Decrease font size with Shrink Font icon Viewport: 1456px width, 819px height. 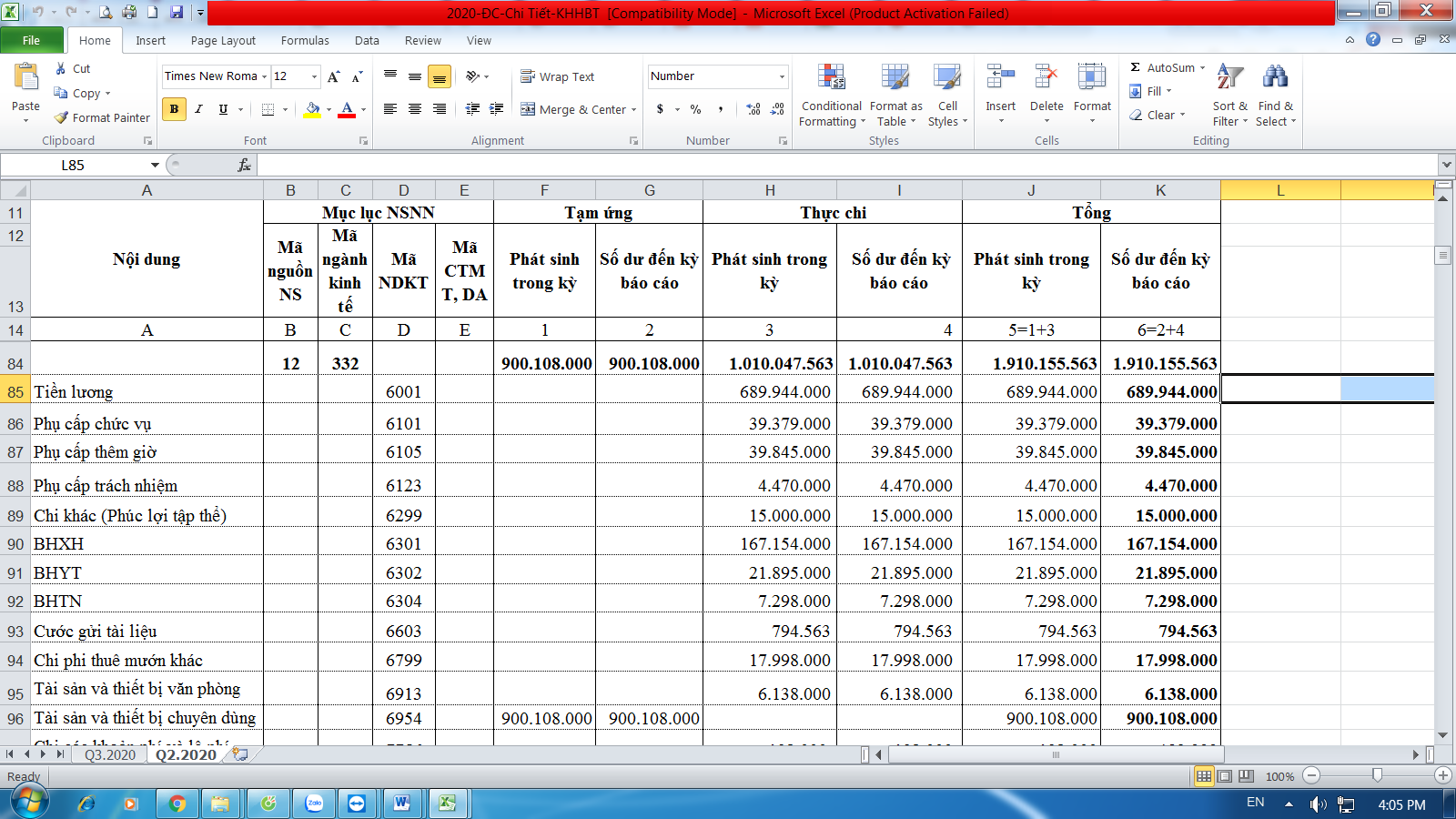tap(357, 76)
